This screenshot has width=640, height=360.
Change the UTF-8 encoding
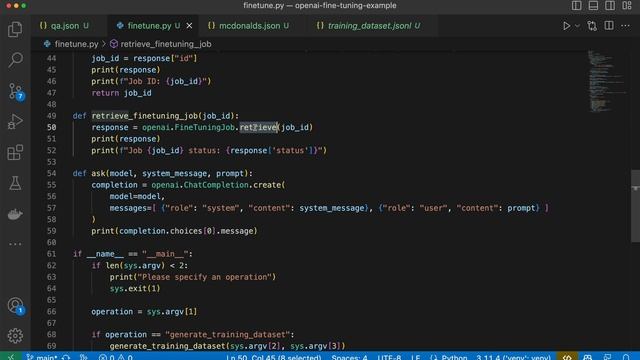[389, 357]
